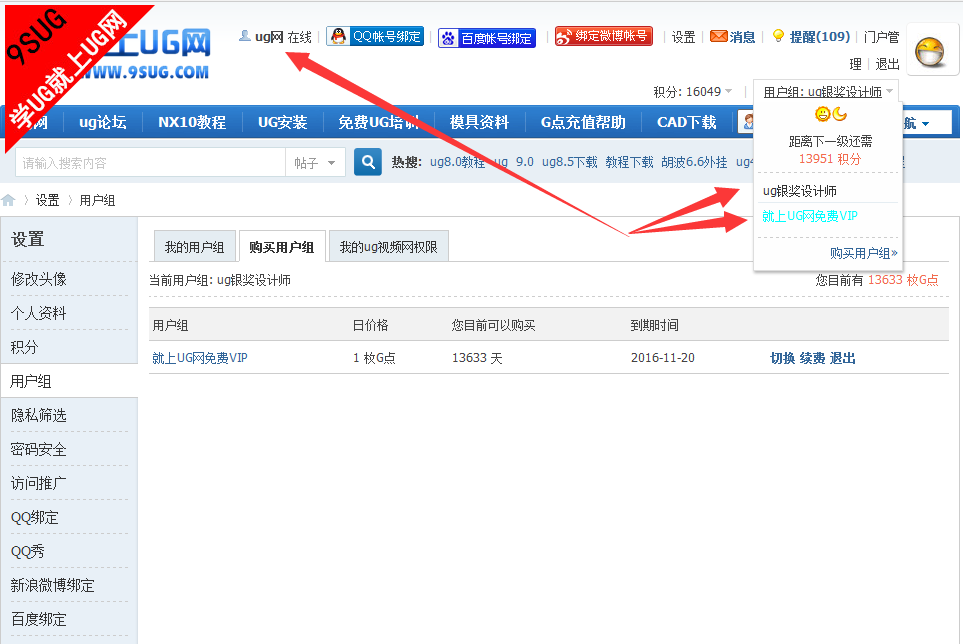Click the blue search magnifier button
The width and height of the screenshot is (963, 644).
(x=368, y=162)
